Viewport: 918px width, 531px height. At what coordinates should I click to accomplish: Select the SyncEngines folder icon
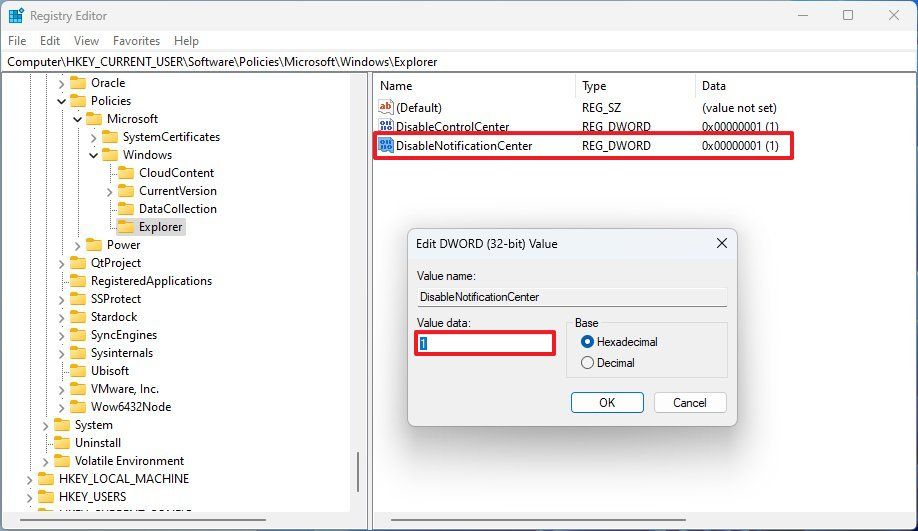pos(78,335)
